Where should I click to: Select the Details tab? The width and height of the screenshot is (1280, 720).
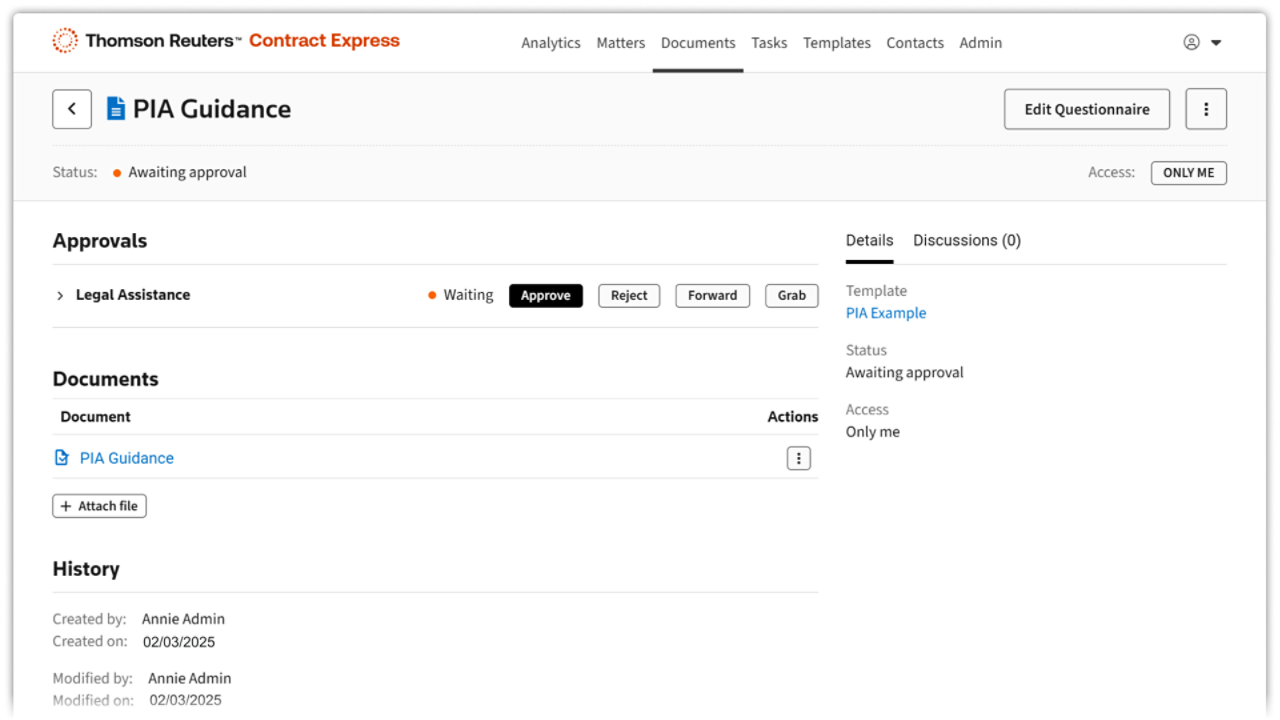point(869,240)
